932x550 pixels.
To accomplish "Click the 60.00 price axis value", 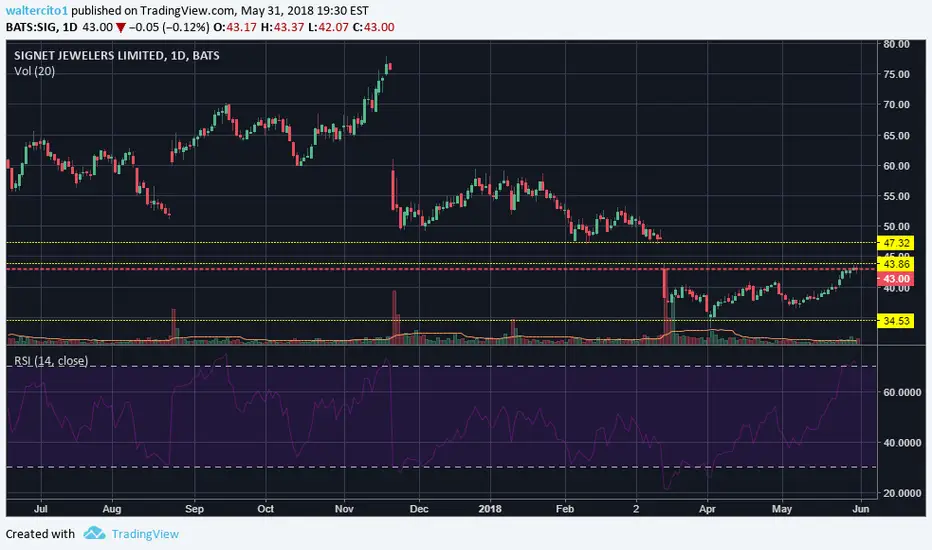I will pos(896,166).
